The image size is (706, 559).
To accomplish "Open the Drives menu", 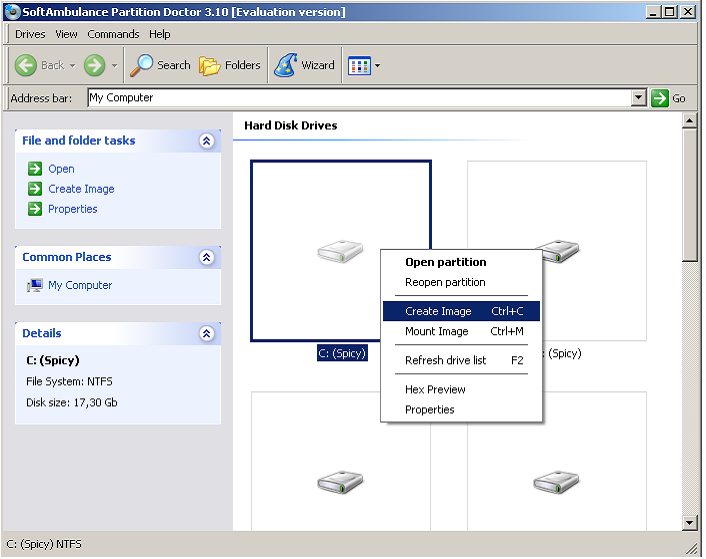I will (x=30, y=34).
